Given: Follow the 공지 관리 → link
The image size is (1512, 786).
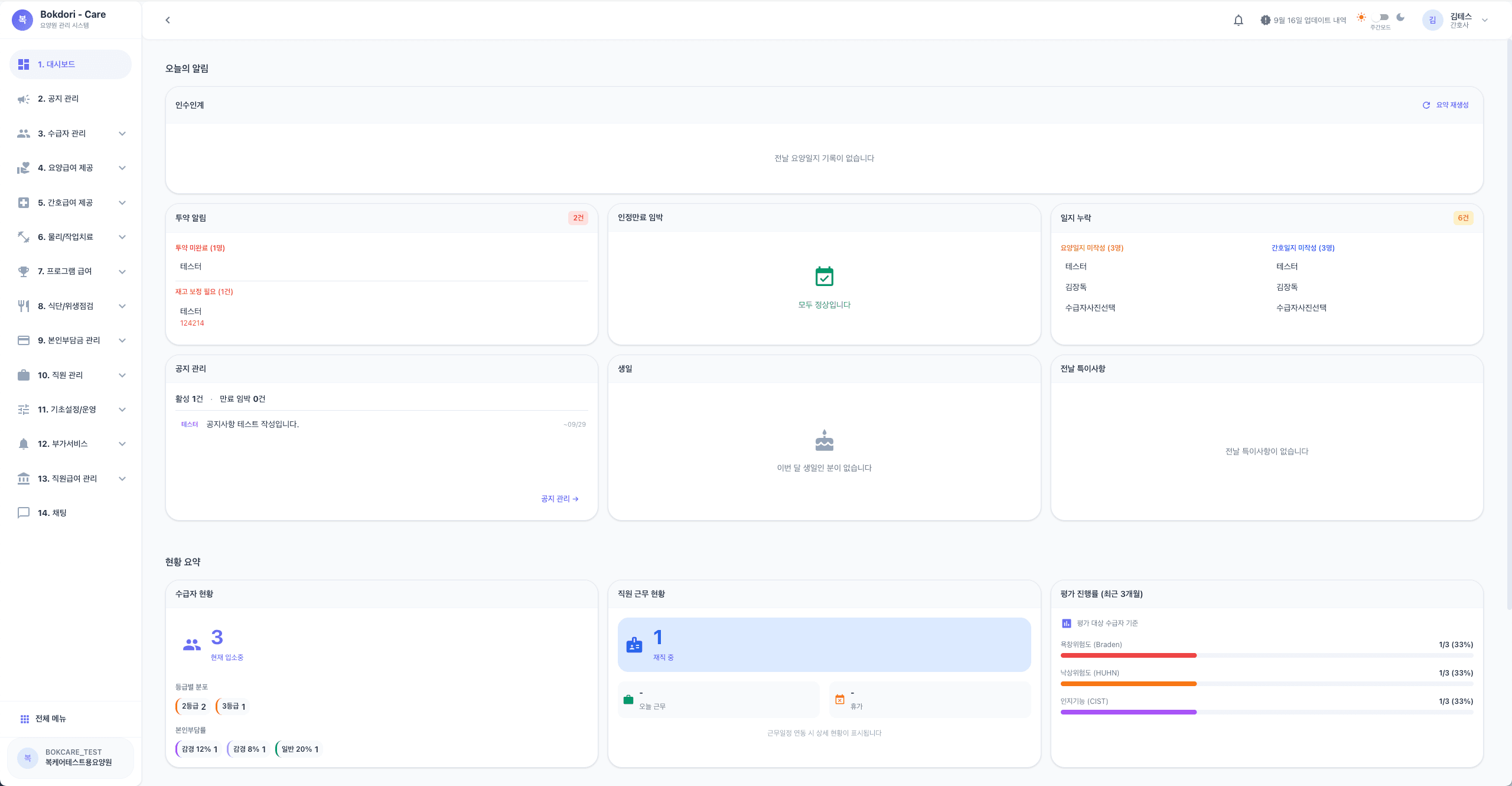Looking at the screenshot, I should coord(559,499).
